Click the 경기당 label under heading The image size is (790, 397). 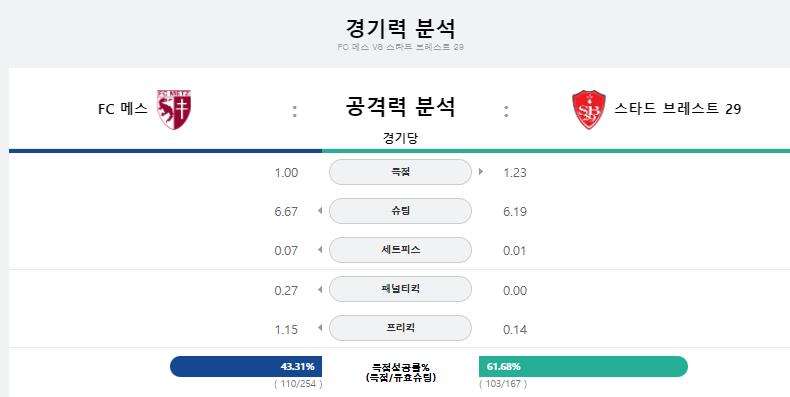(401, 138)
